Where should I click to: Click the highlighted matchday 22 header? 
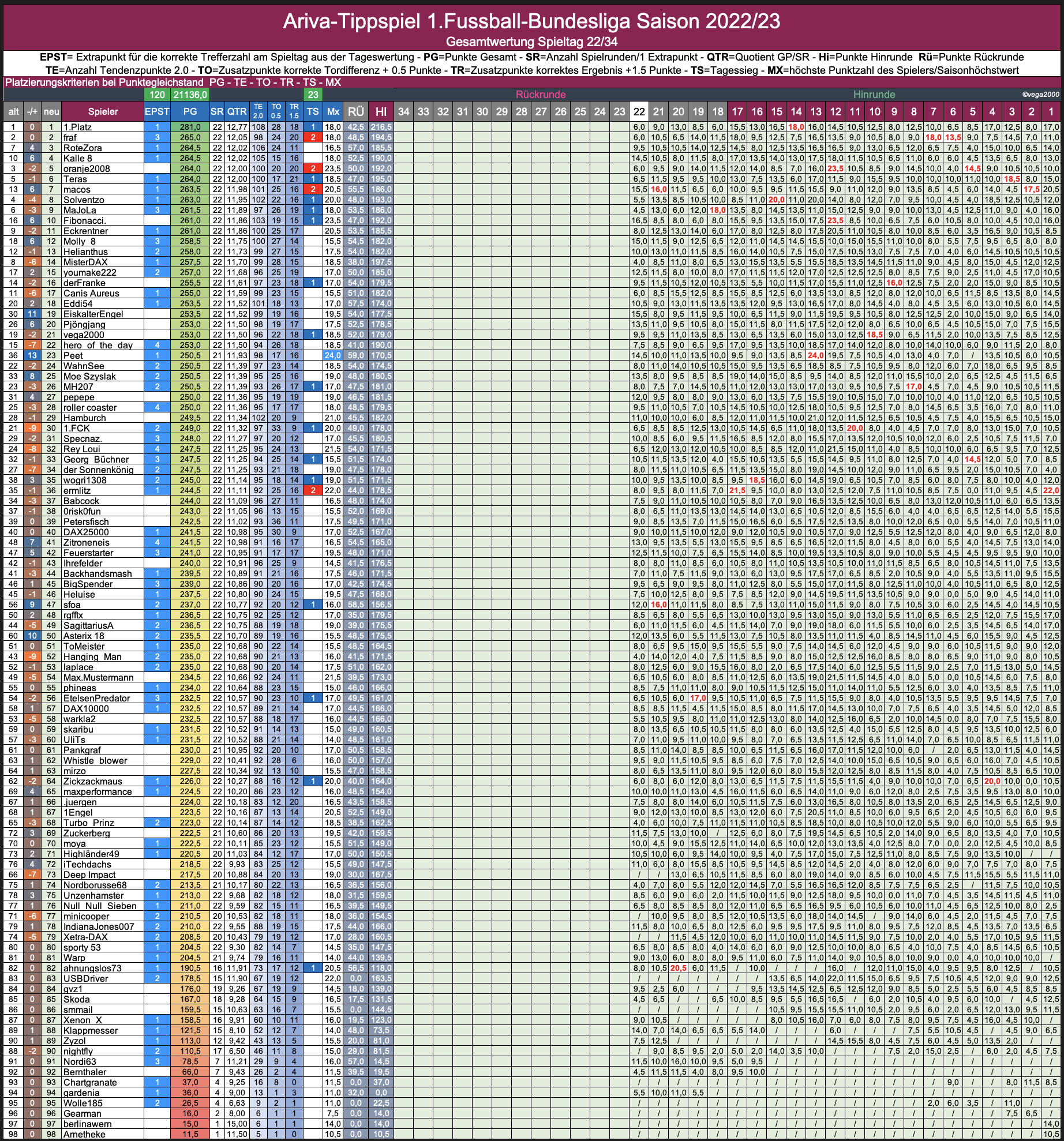tap(639, 112)
